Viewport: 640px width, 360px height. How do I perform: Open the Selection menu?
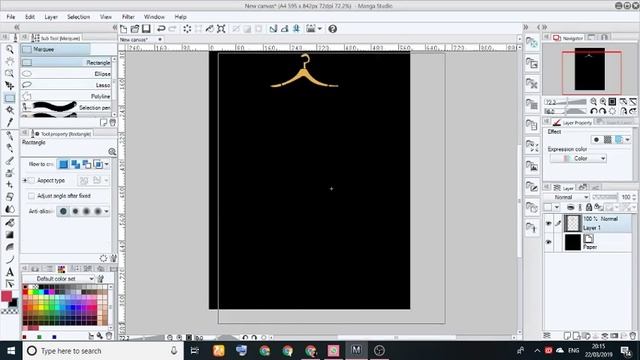click(78, 17)
